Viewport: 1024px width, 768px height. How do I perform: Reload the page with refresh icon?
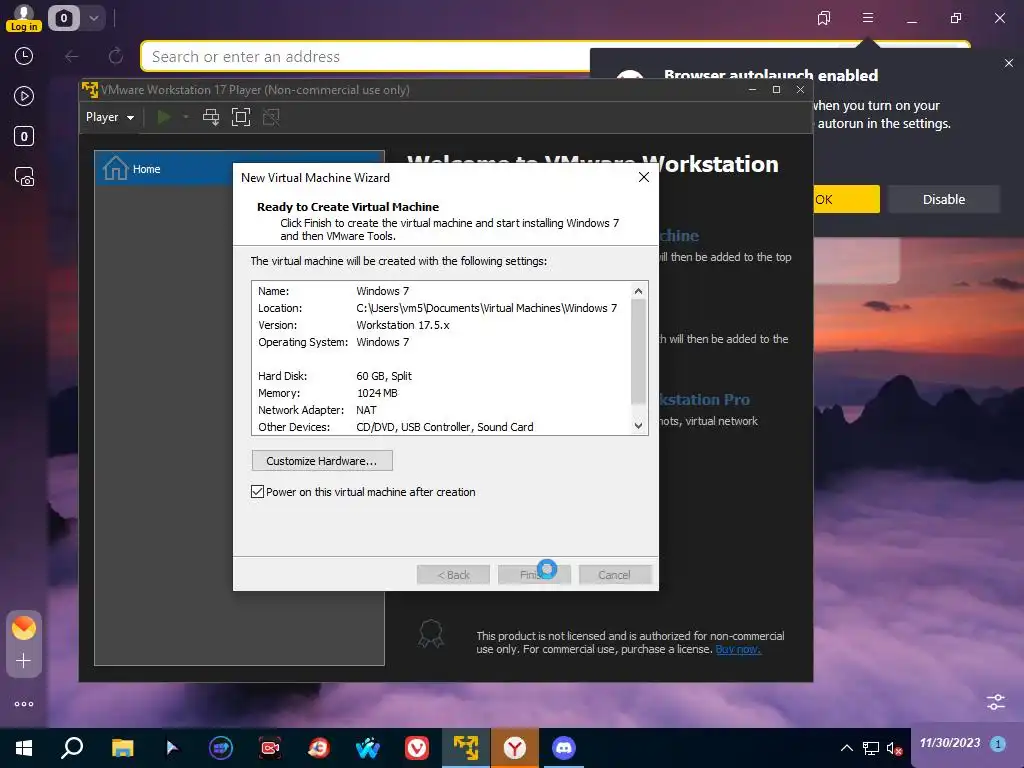click(116, 57)
